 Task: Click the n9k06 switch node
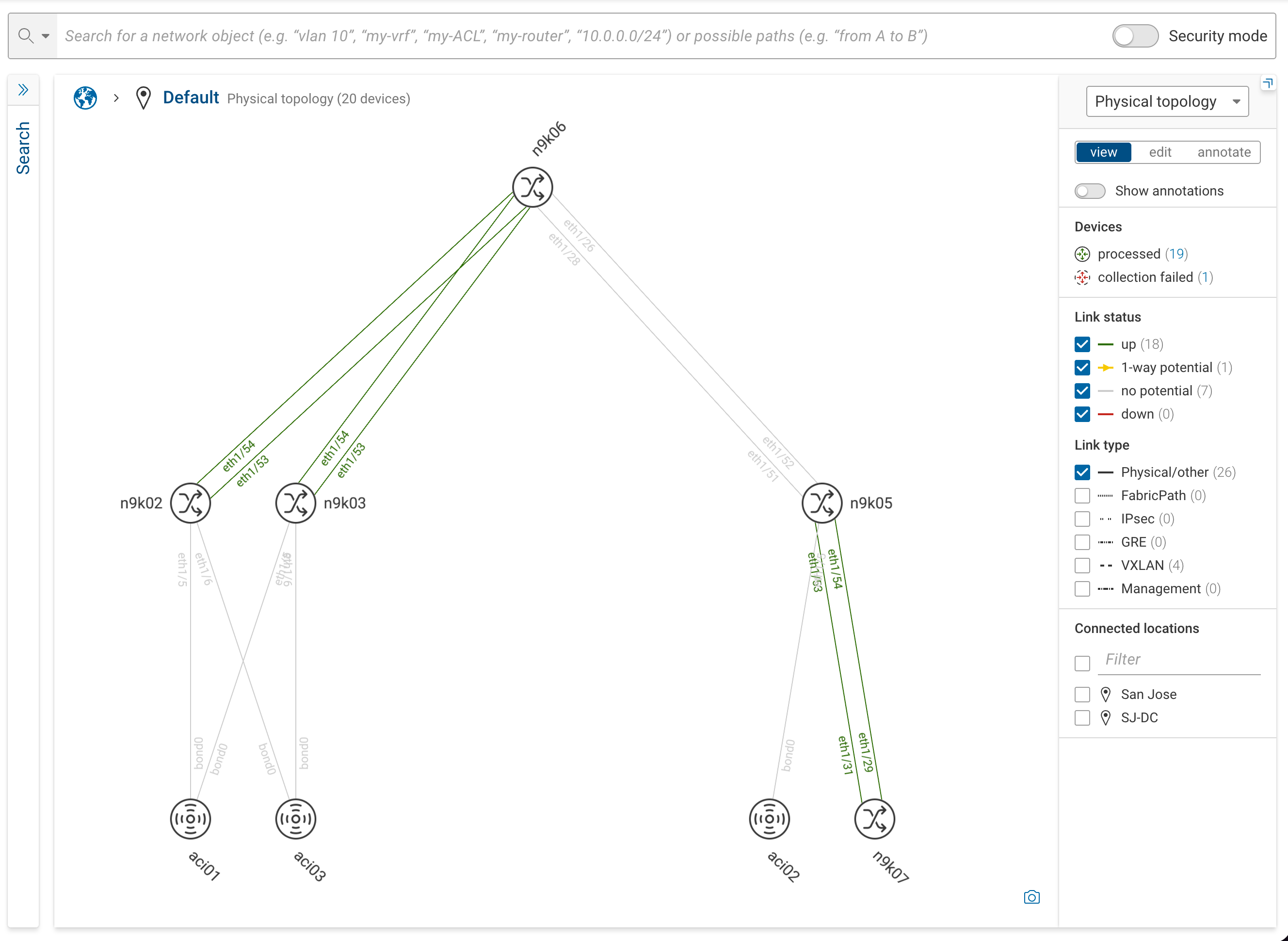[x=532, y=187]
